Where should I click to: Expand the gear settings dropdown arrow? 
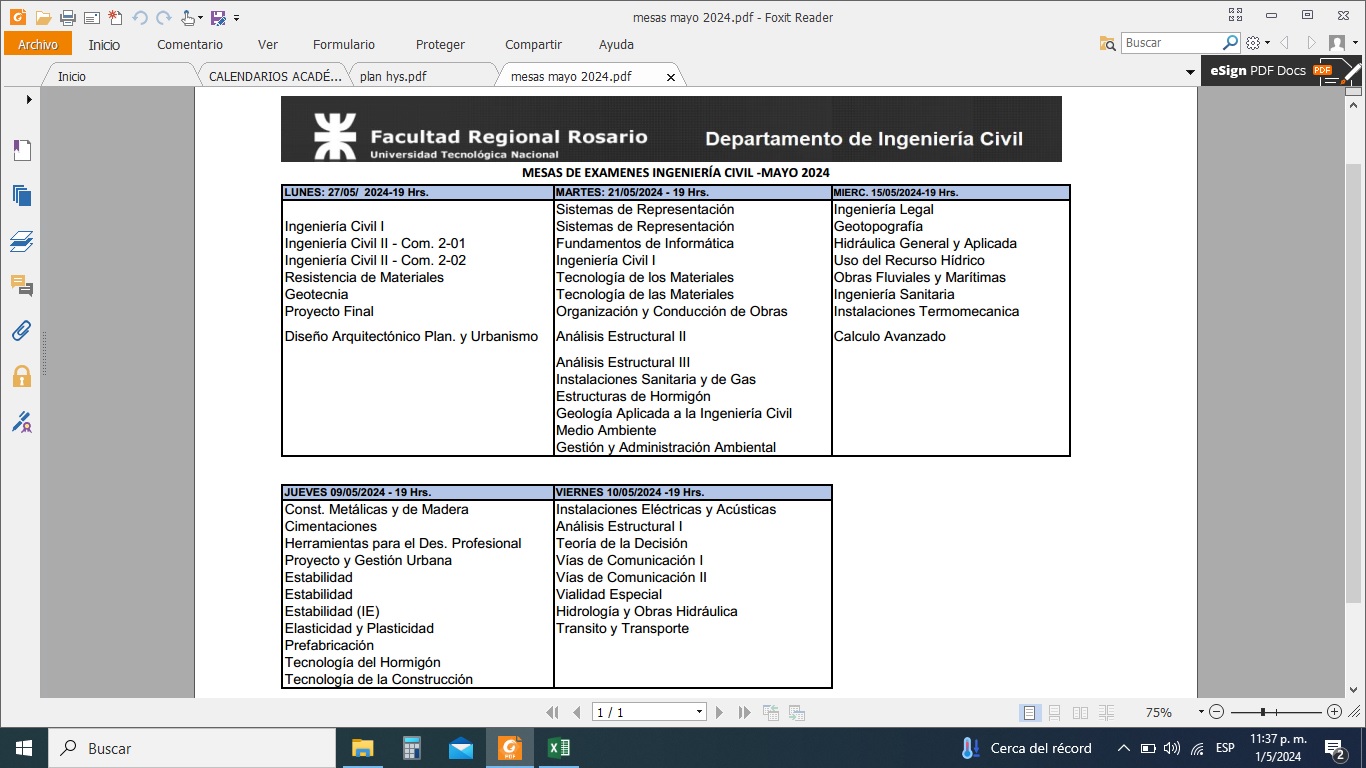pos(1267,44)
